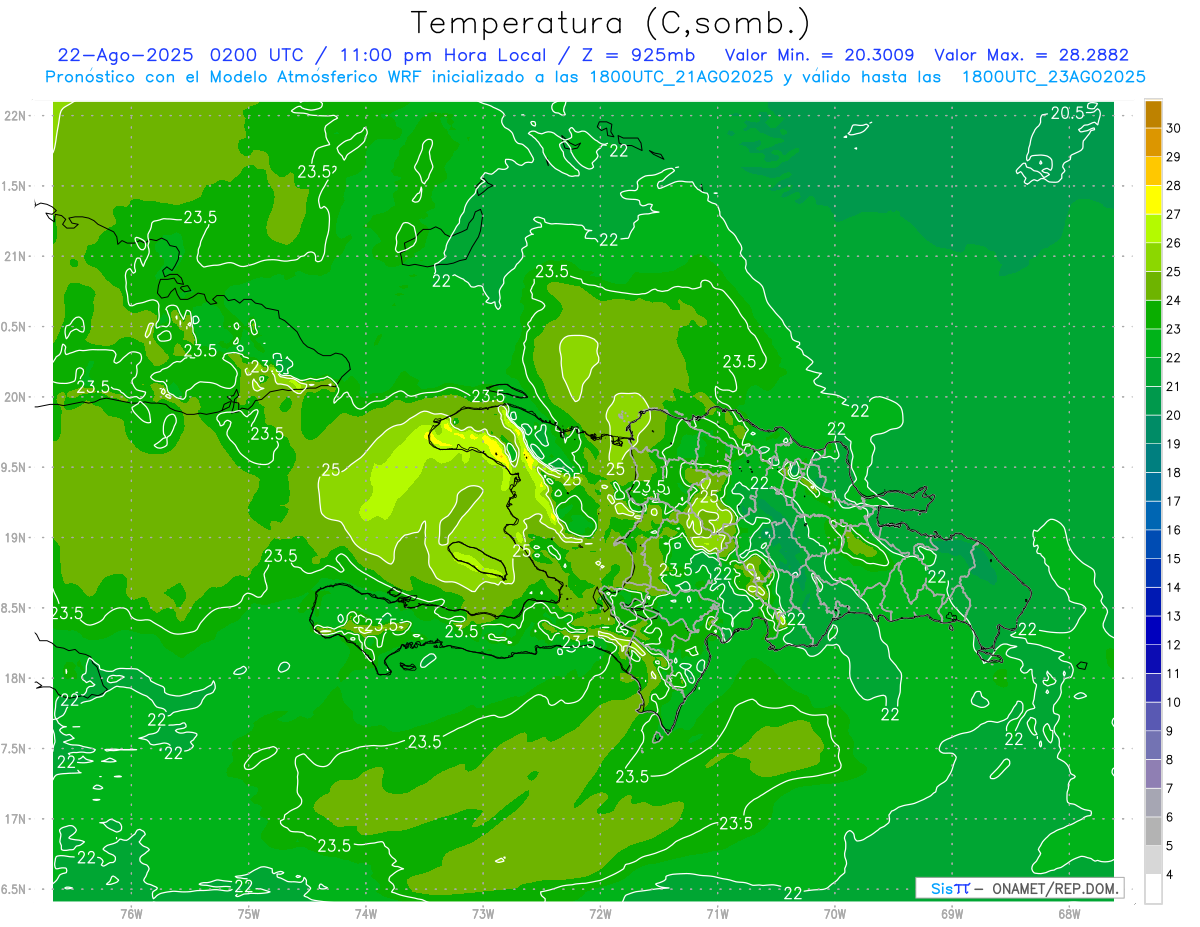Viewport: 1200px width, 927px height.
Task: Click the '17' label on the color scale
Action: pos(1174,501)
